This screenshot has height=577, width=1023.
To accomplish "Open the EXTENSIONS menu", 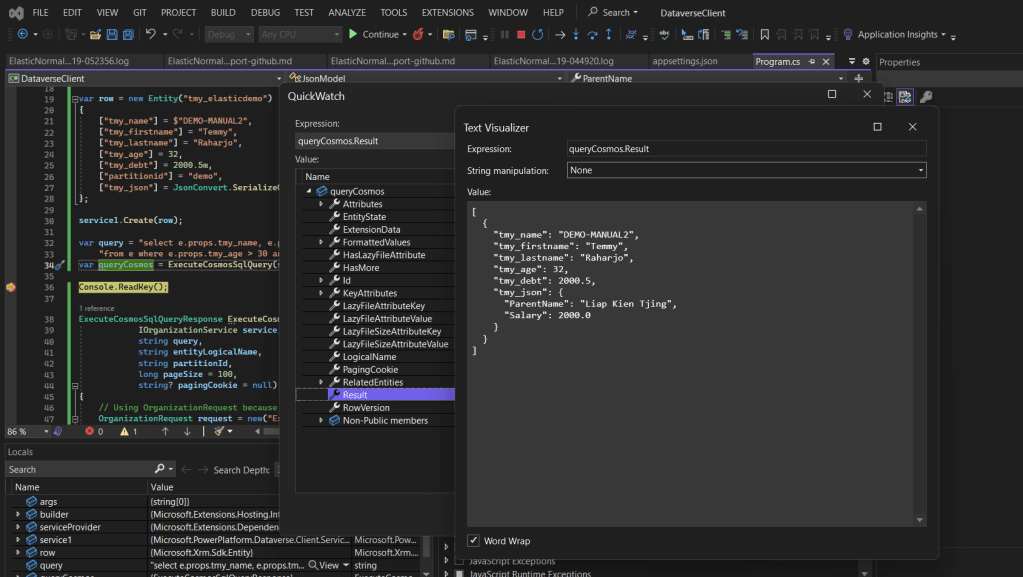I will (x=448, y=12).
